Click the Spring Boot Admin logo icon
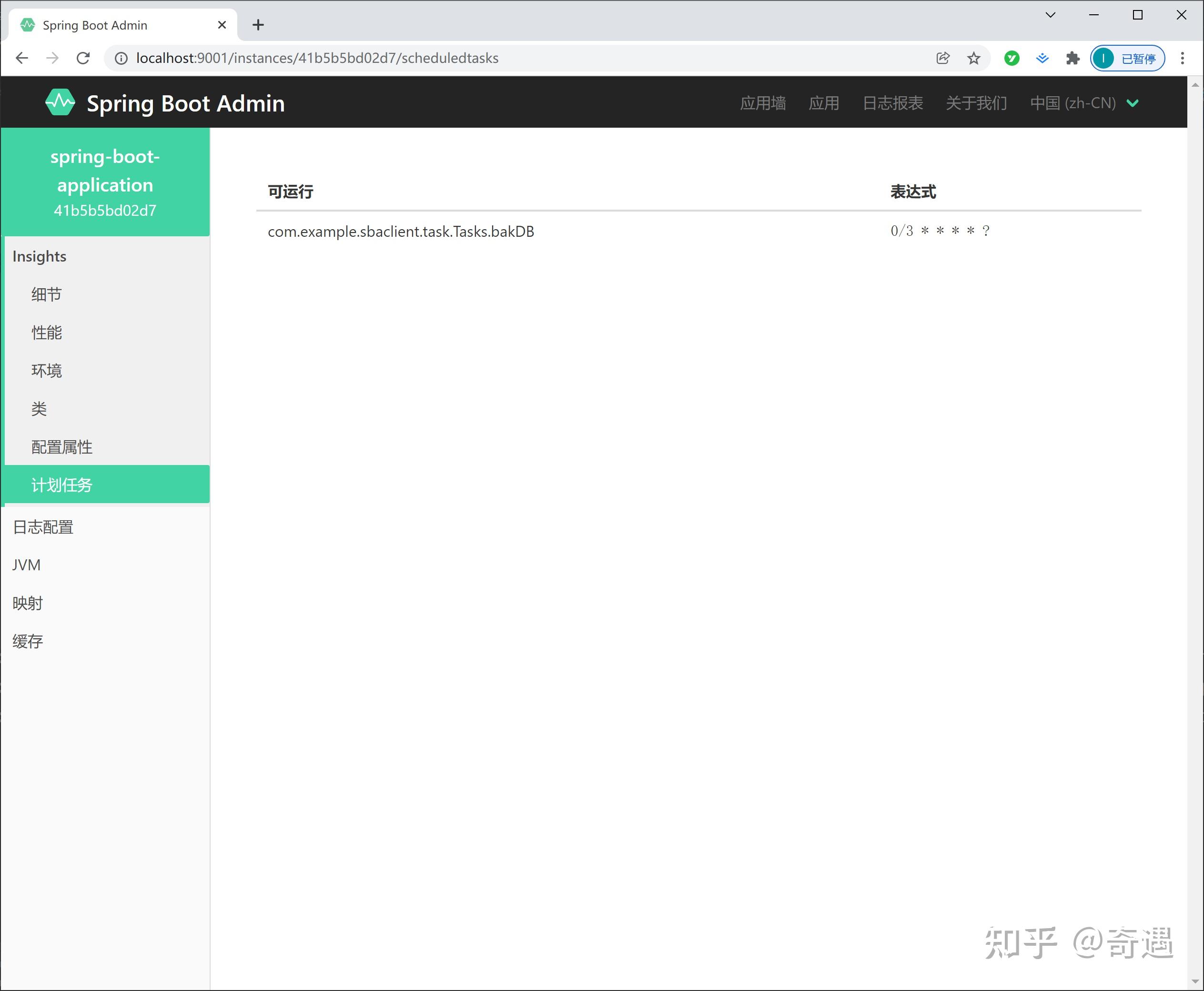Image resolution: width=1204 pixels, height=991 pixels. 61,102
